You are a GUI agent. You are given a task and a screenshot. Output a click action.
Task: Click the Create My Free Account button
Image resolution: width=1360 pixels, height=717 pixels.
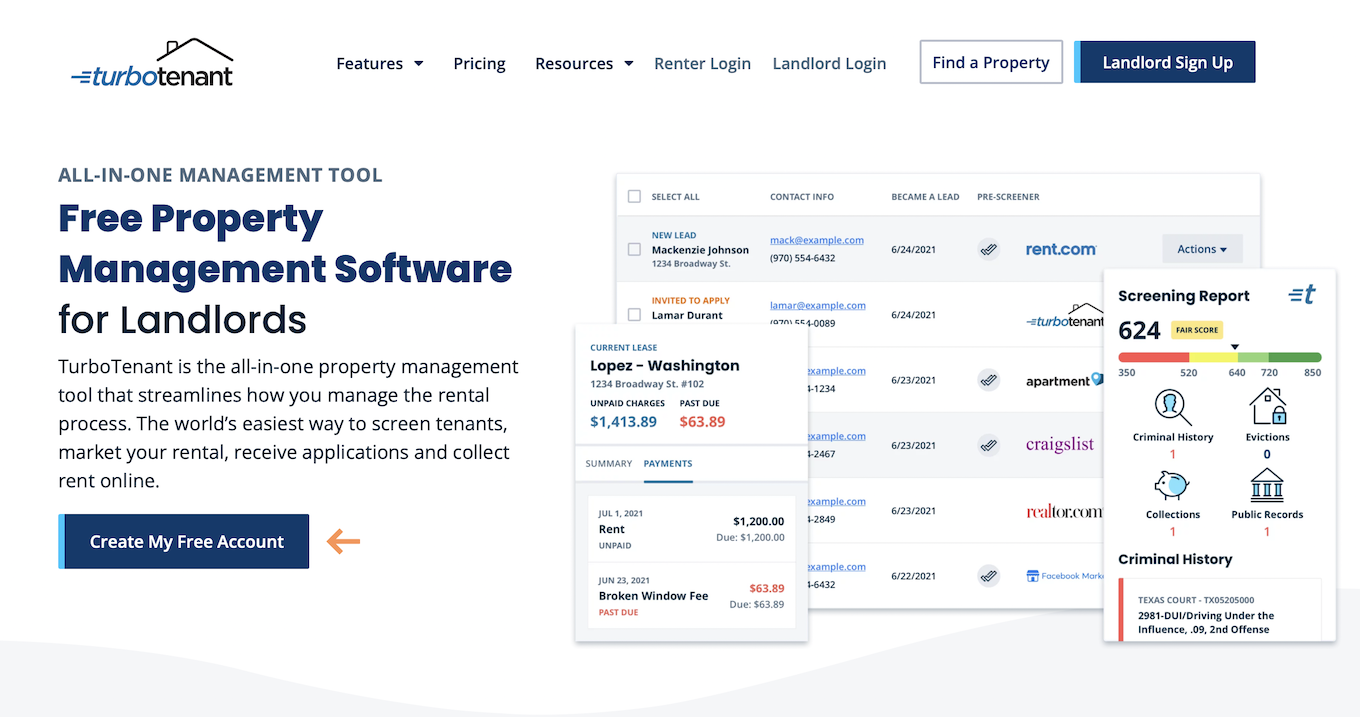[184, 541]
